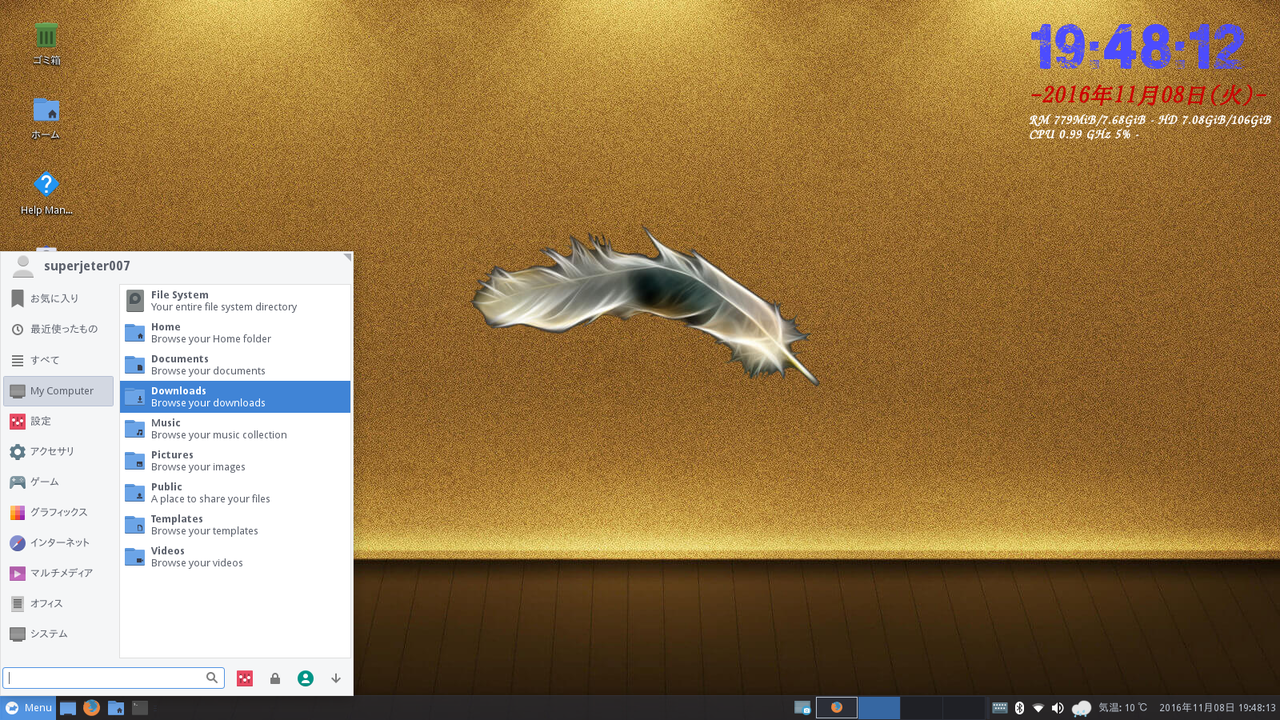Lock the screen with the padlock icon
The width and height of the screenshot is (1280, 720).
275,678
